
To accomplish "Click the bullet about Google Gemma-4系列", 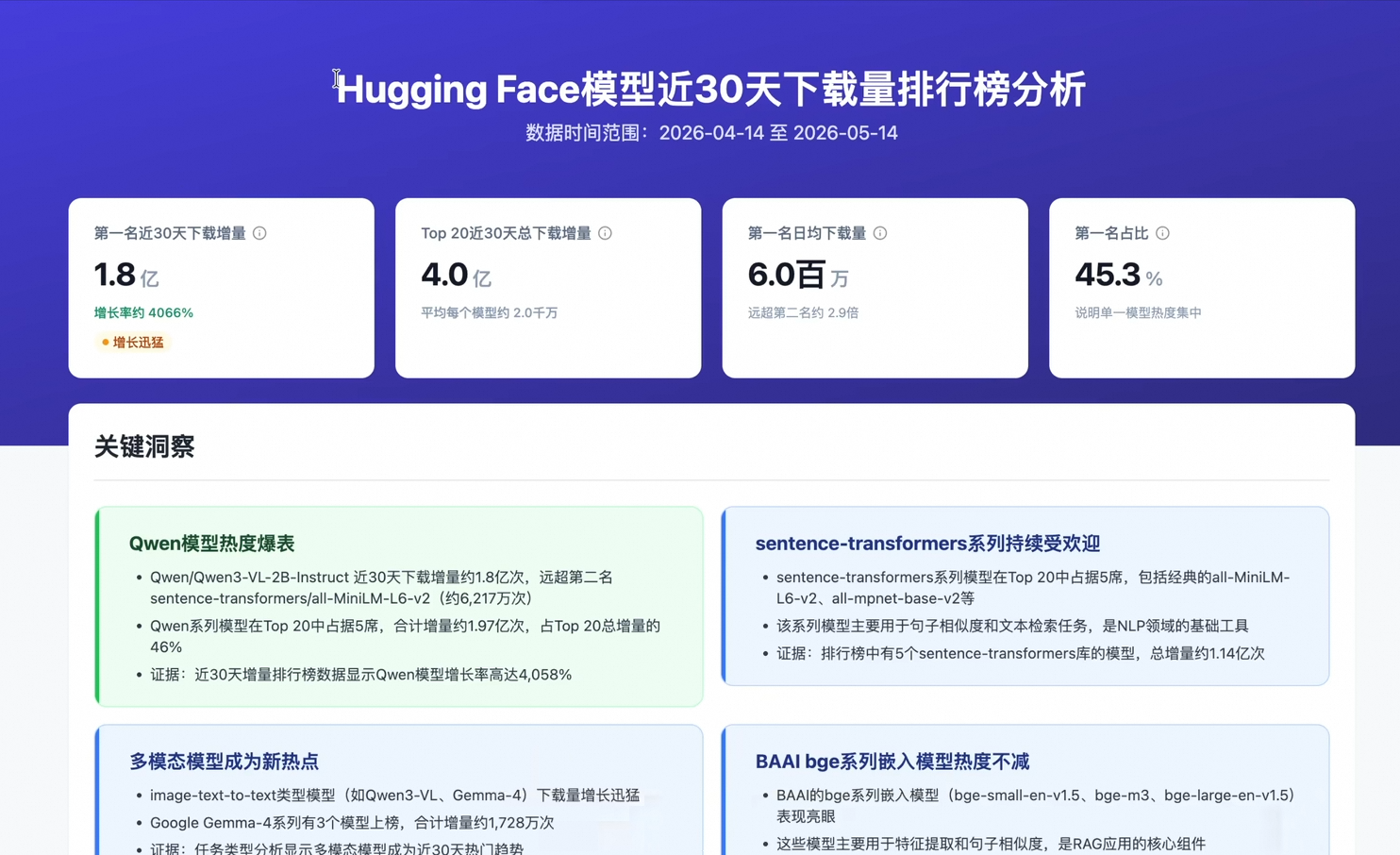I will pos(352,823).
